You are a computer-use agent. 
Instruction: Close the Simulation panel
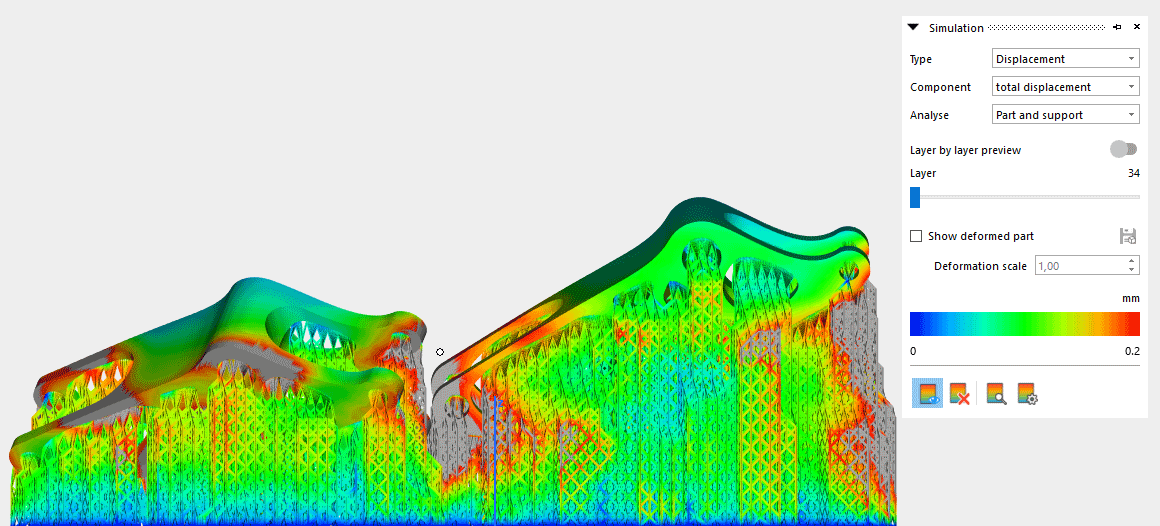[1136, 27]
